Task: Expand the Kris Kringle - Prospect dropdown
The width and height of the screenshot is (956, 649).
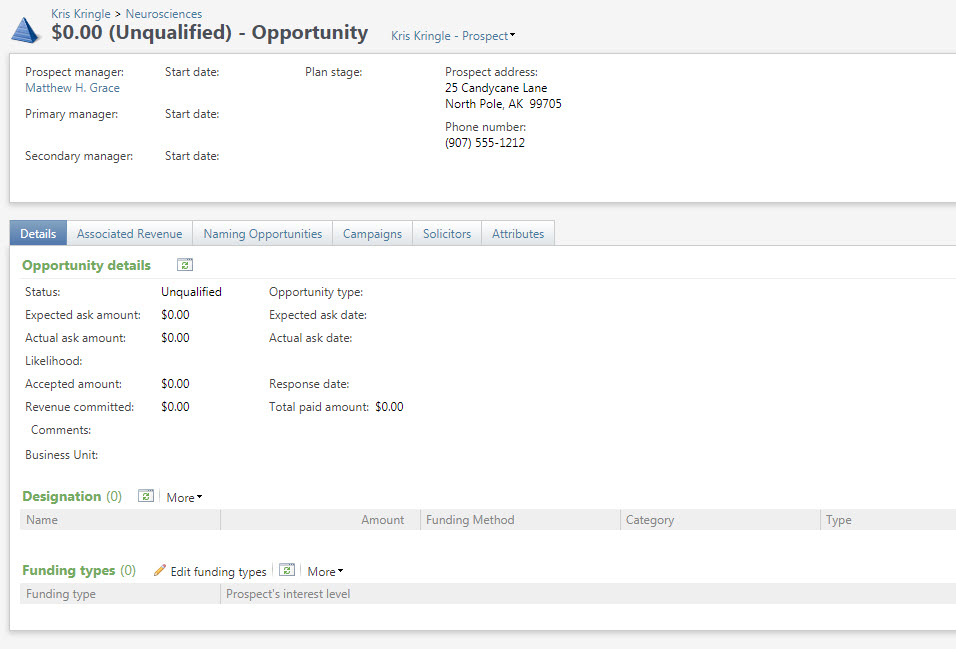Action: point(453,36)
